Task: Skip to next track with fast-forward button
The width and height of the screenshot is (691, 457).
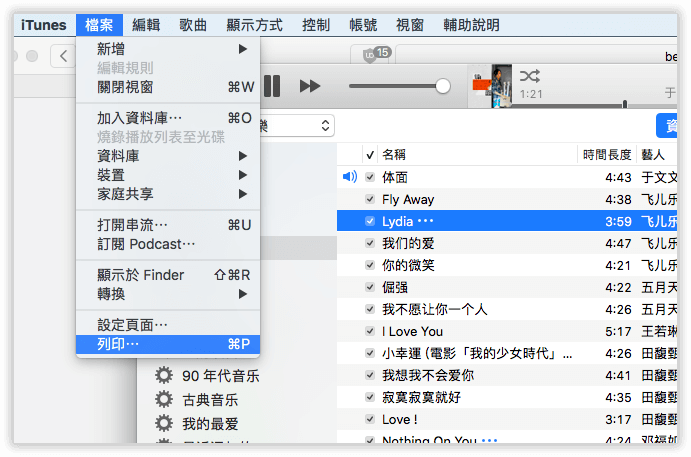Action: coord(310,86)
